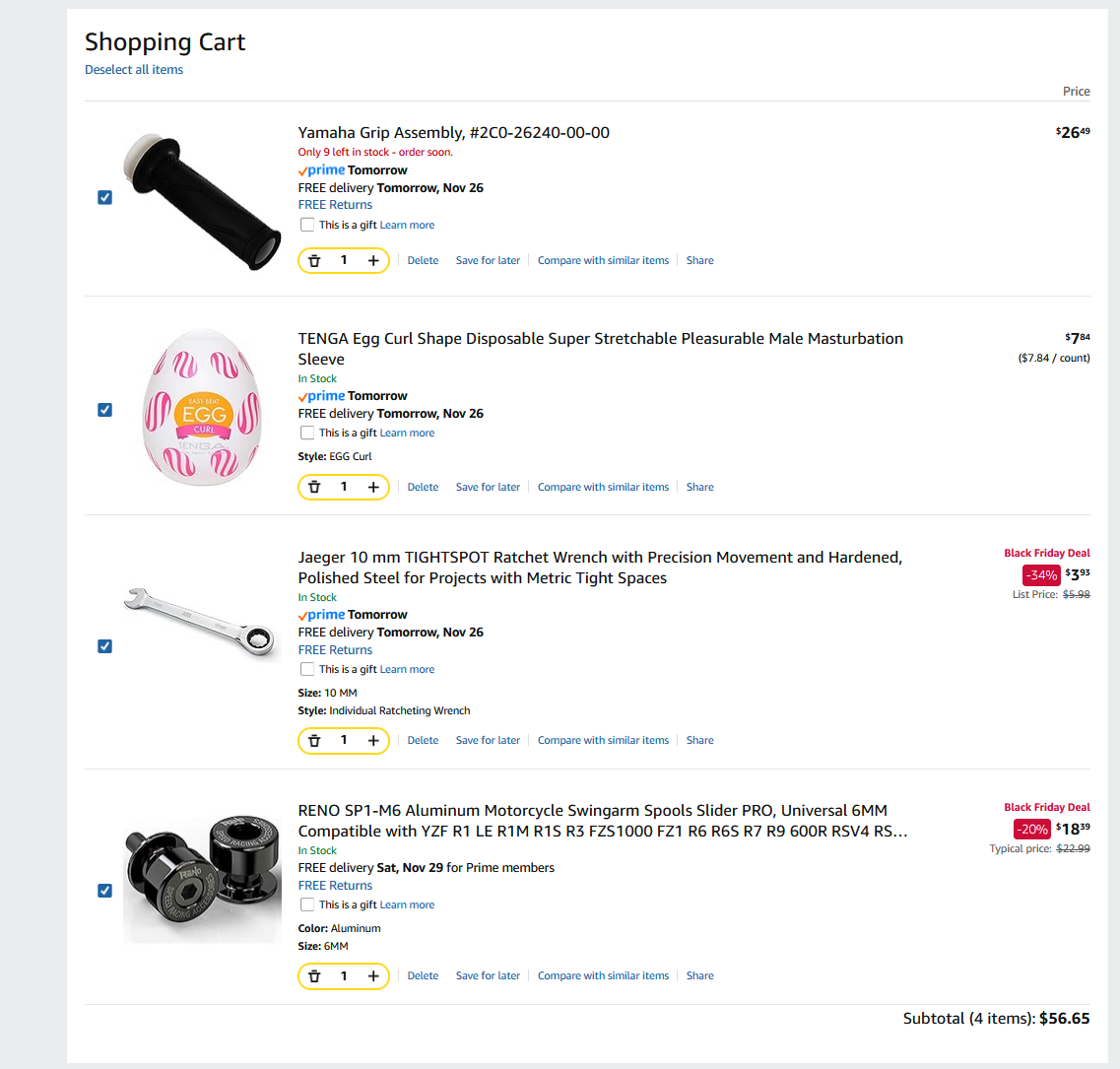The width and height of the screenshot is (1120, 1069).
Task: Mark Jaeger Ratchet Wrench as a gift
Action: (x=307, y=669)
